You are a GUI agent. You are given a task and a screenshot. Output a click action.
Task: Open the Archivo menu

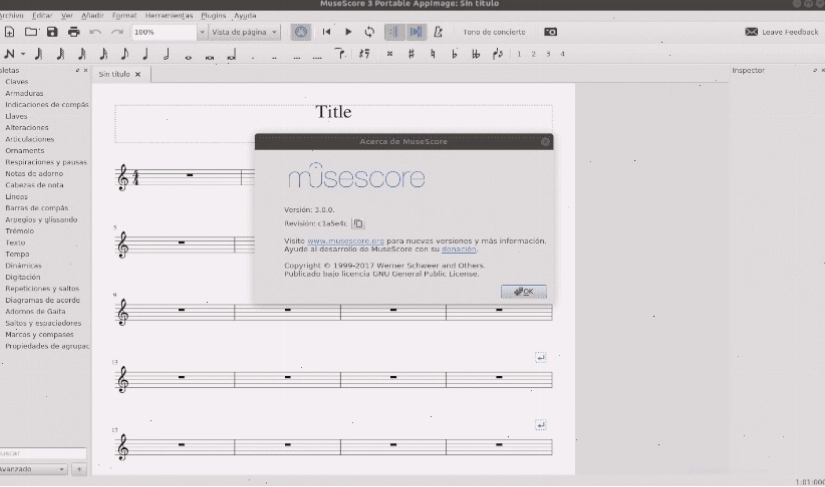(11, 16)
